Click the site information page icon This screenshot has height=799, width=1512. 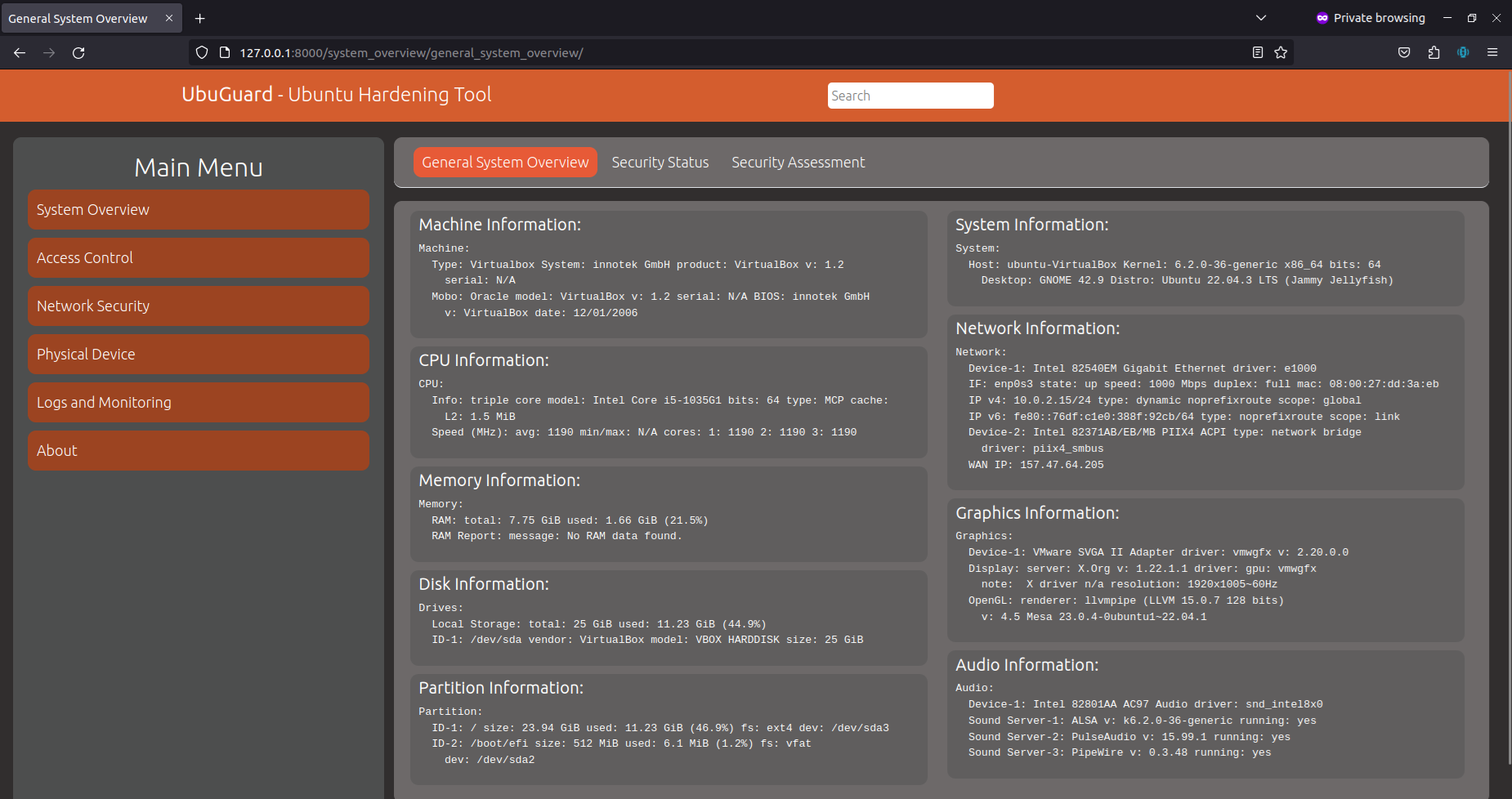tap(225, 52)
